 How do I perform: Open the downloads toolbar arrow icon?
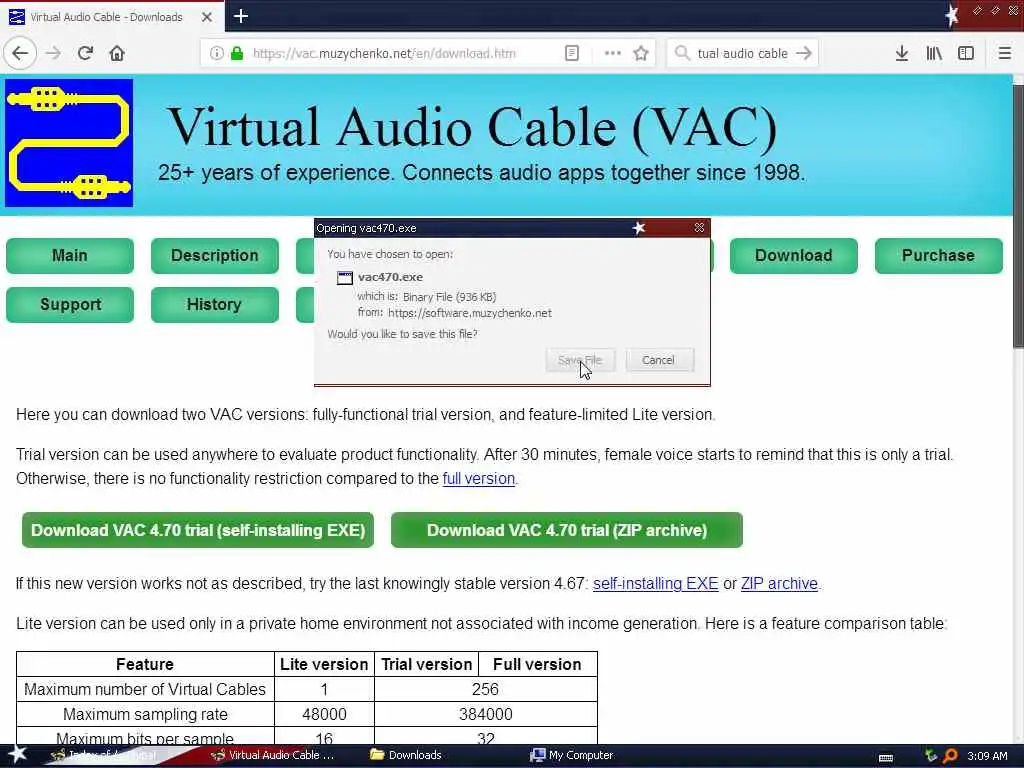point(902,54)
